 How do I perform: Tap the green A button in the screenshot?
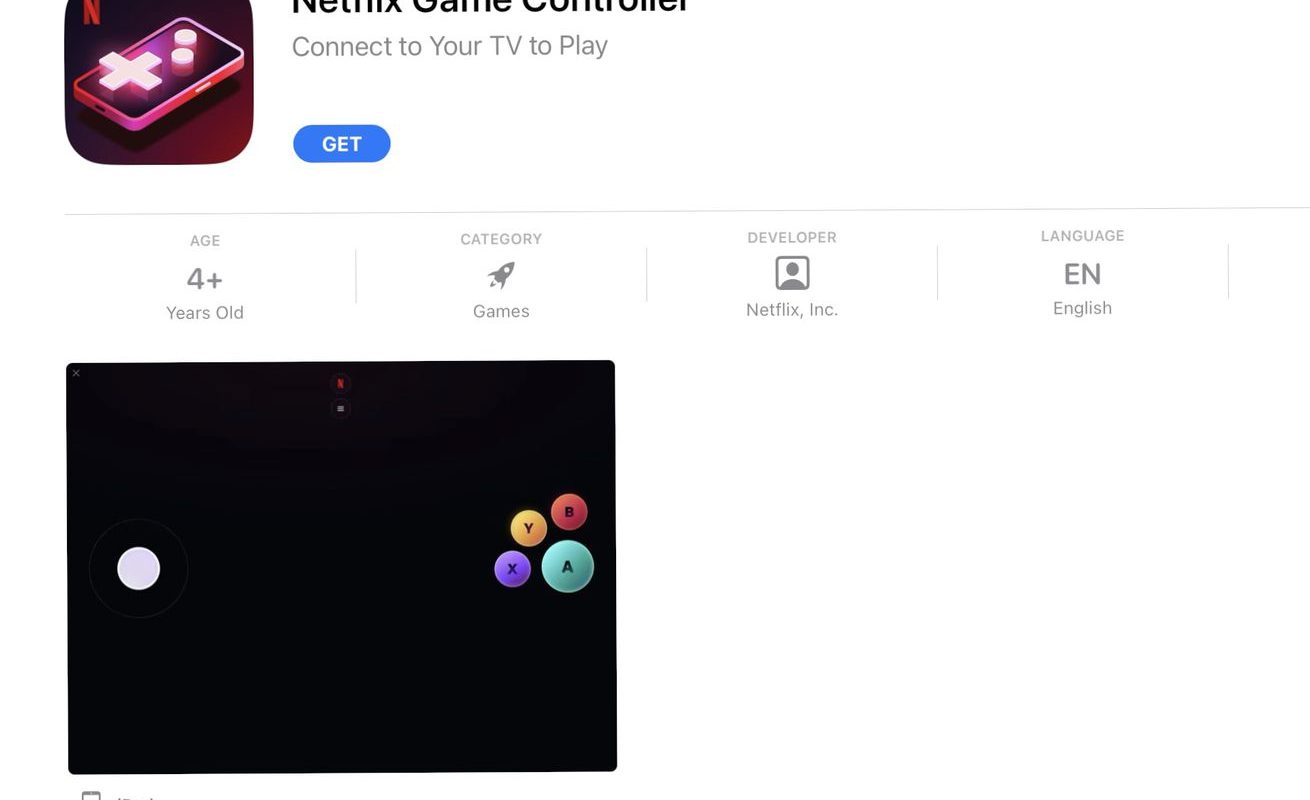pos(567,566)
